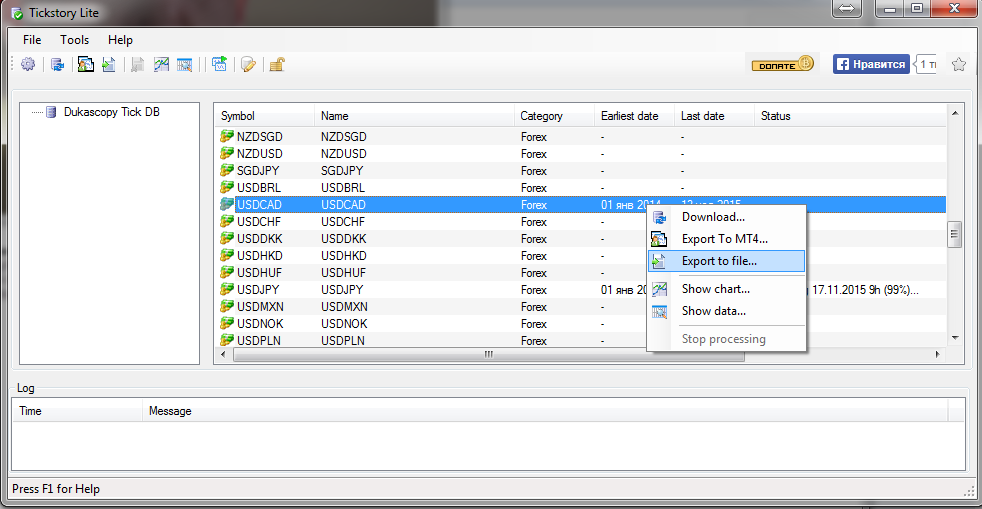Click the NZDUSD row's symbol icon
This screenshot has height=509, width=982.
click(227, 153)
